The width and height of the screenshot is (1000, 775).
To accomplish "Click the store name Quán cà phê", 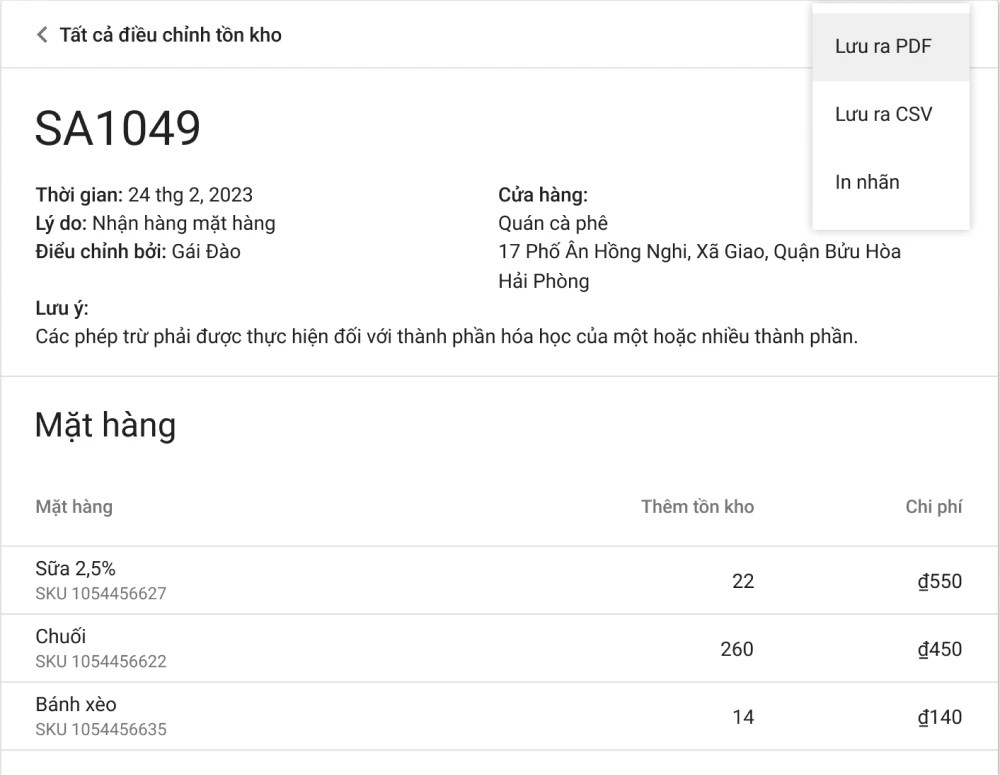I will pyautogui.click(x=553, y=223).
